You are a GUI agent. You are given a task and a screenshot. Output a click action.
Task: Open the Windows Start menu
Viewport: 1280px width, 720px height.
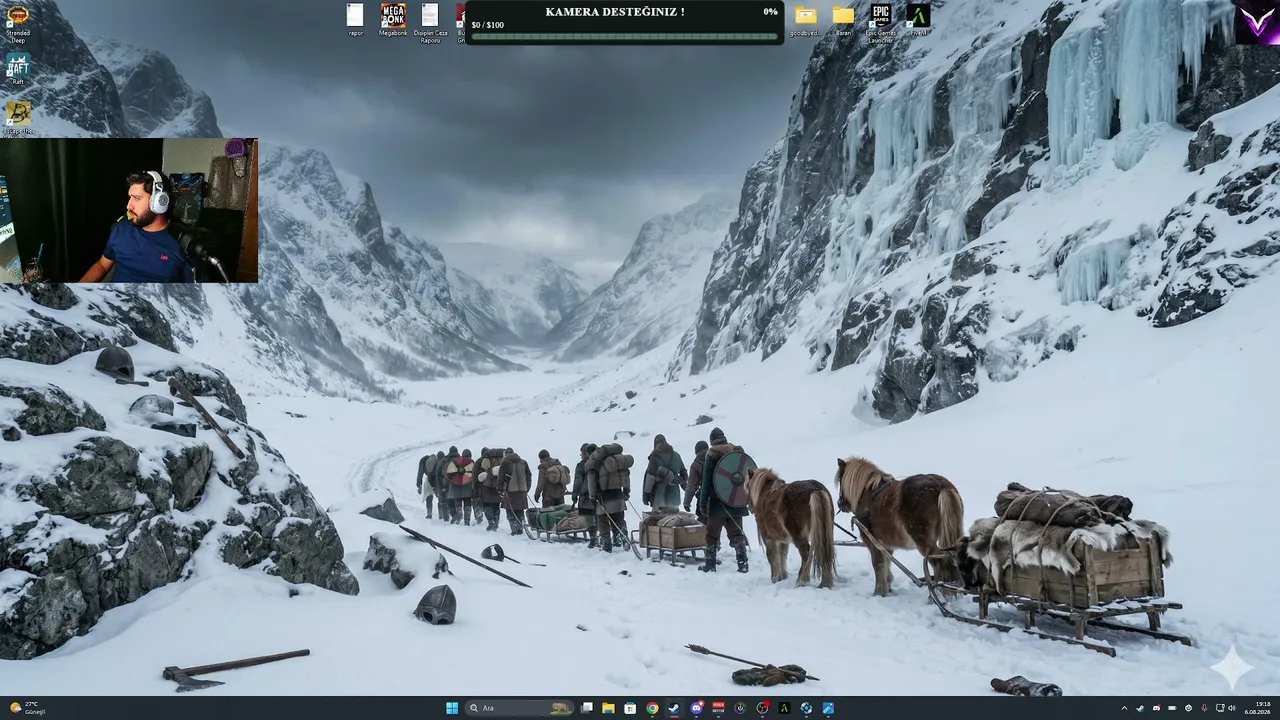click(x=452, y=708)
